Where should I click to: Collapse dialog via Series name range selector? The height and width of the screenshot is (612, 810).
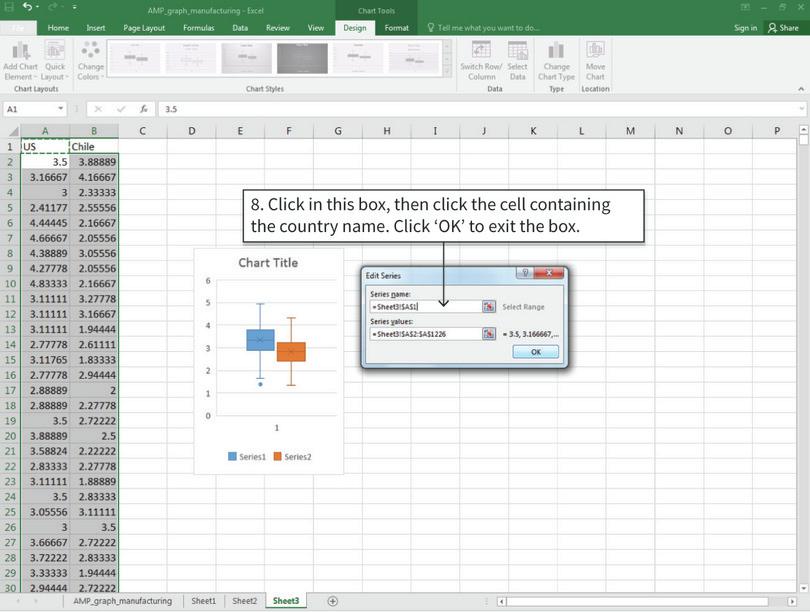pyautogui.click(x=489, y=307)
